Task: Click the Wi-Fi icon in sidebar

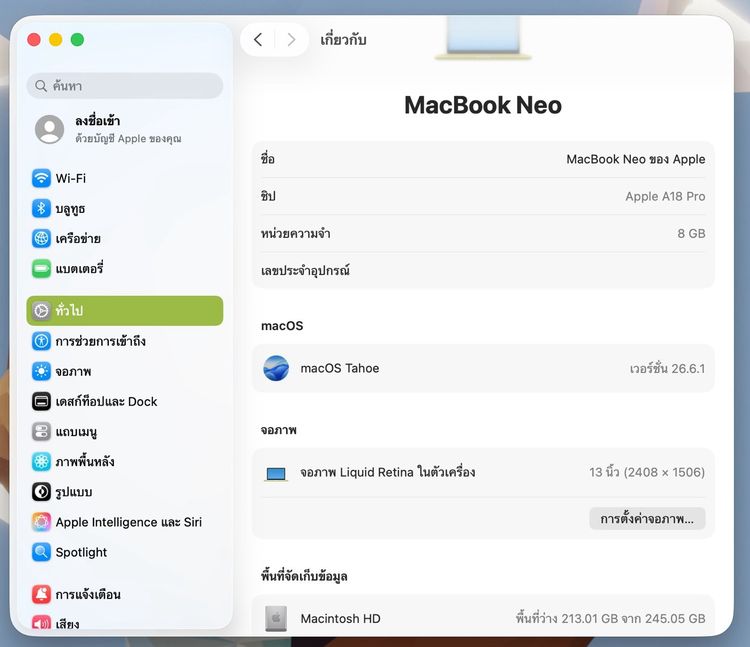Action: (x=41, y=178)
